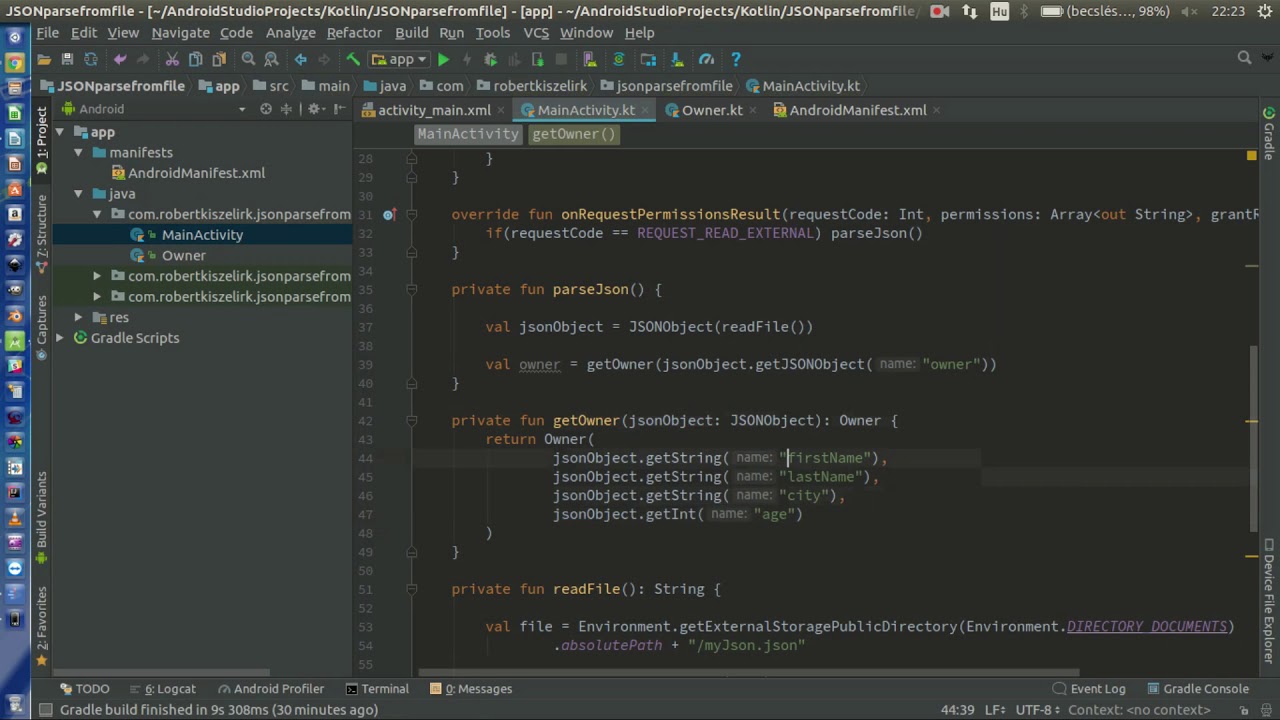Open the Terminal tool window
The height and width of the screenshot is (720, 1280).
[377, 688]
